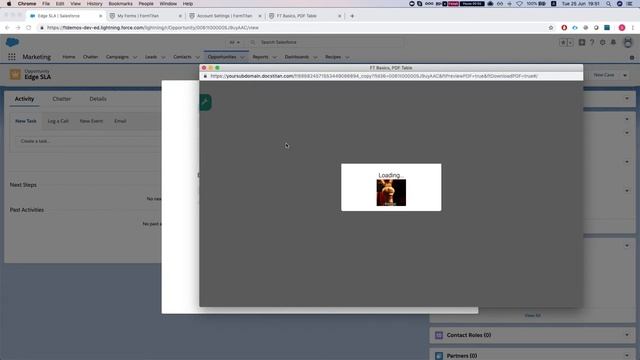The image size is (640, 360).
Task: Select the Email activity tab
Action: pyautogui.click(x=120, y=121)
